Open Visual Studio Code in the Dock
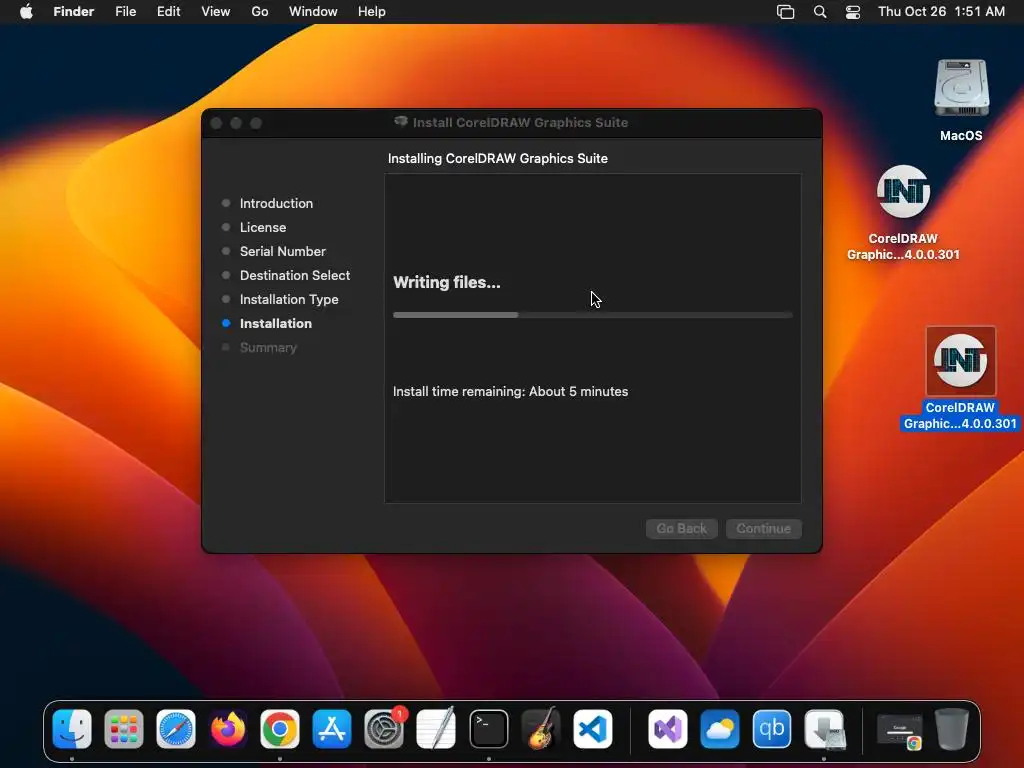Viewport: 1024px width, 768px height. (593, 729)
